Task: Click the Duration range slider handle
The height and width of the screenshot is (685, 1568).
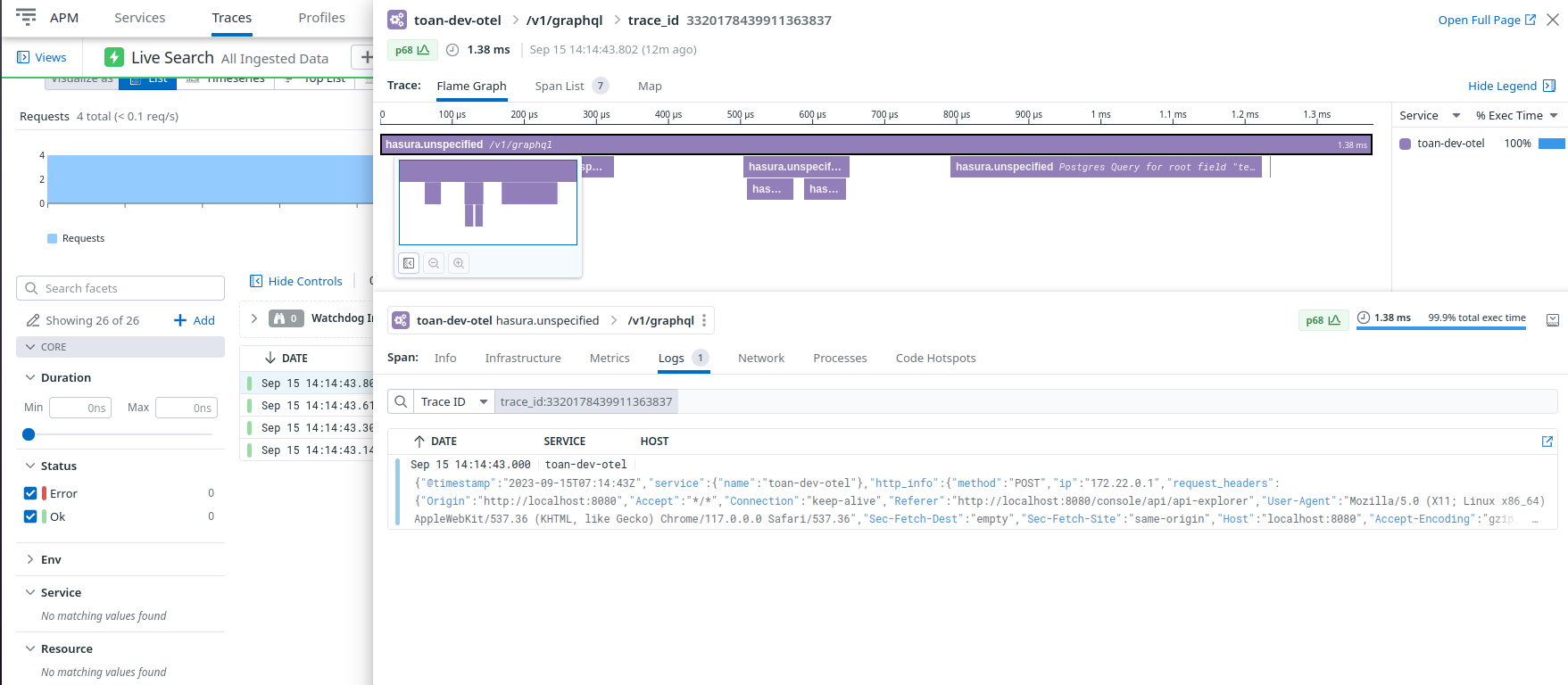Action: [x=29, y=434]
